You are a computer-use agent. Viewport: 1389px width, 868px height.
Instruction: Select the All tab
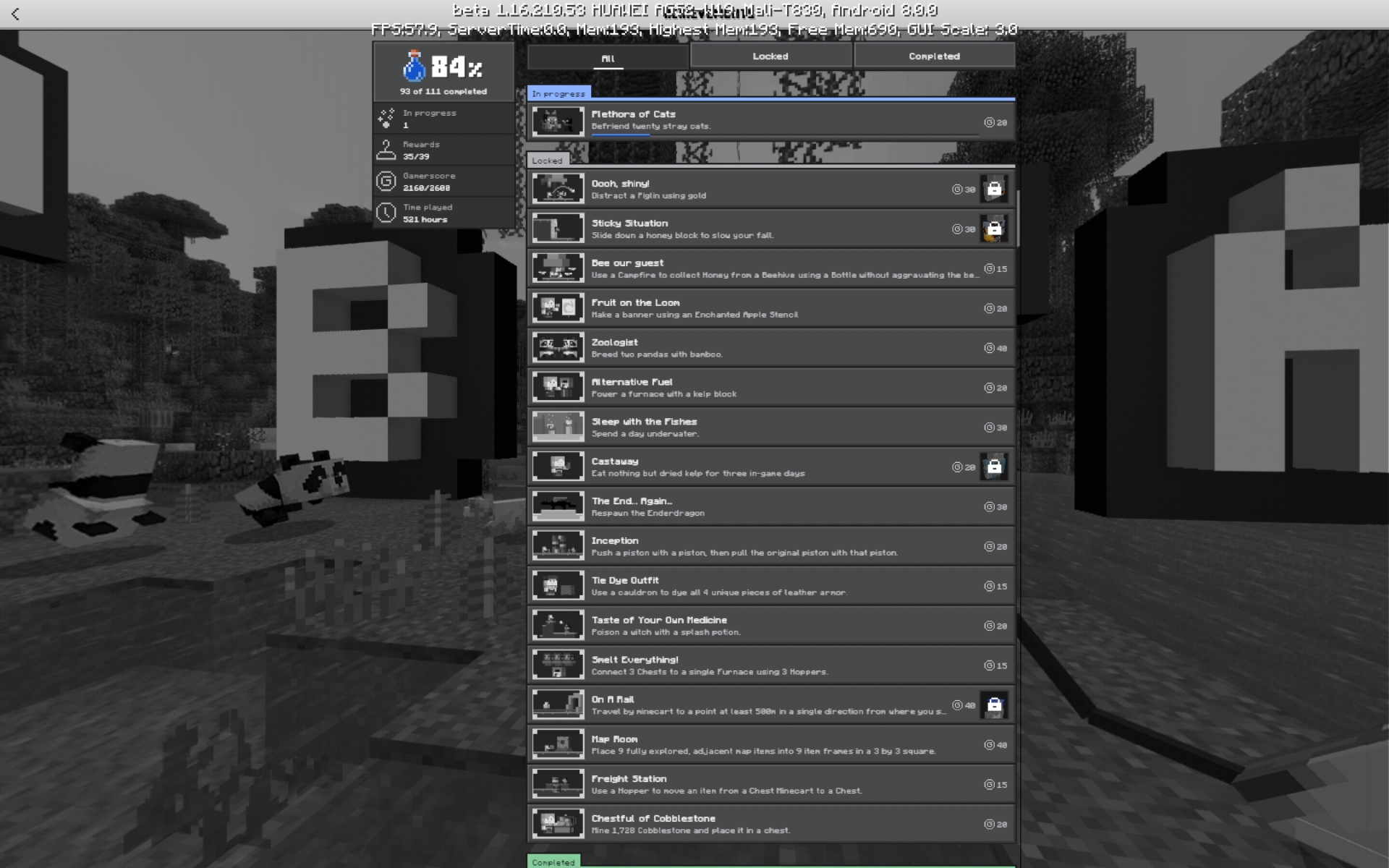(x=608, y=57)
